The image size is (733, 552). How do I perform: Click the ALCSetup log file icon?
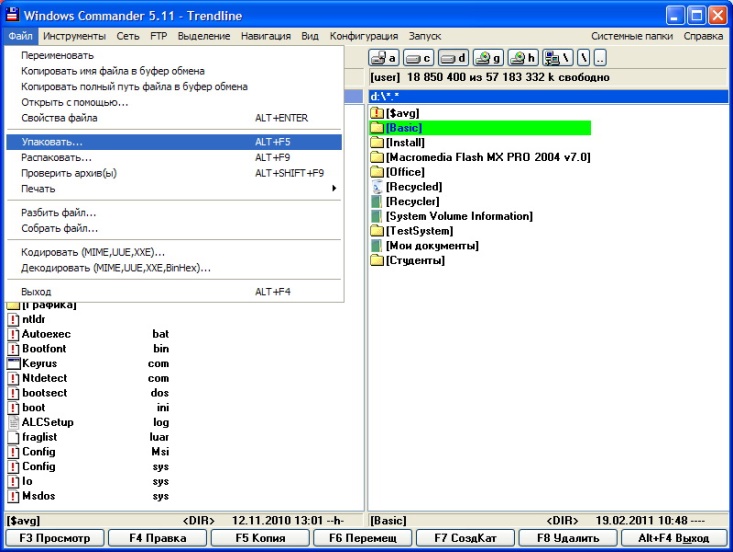14,422
